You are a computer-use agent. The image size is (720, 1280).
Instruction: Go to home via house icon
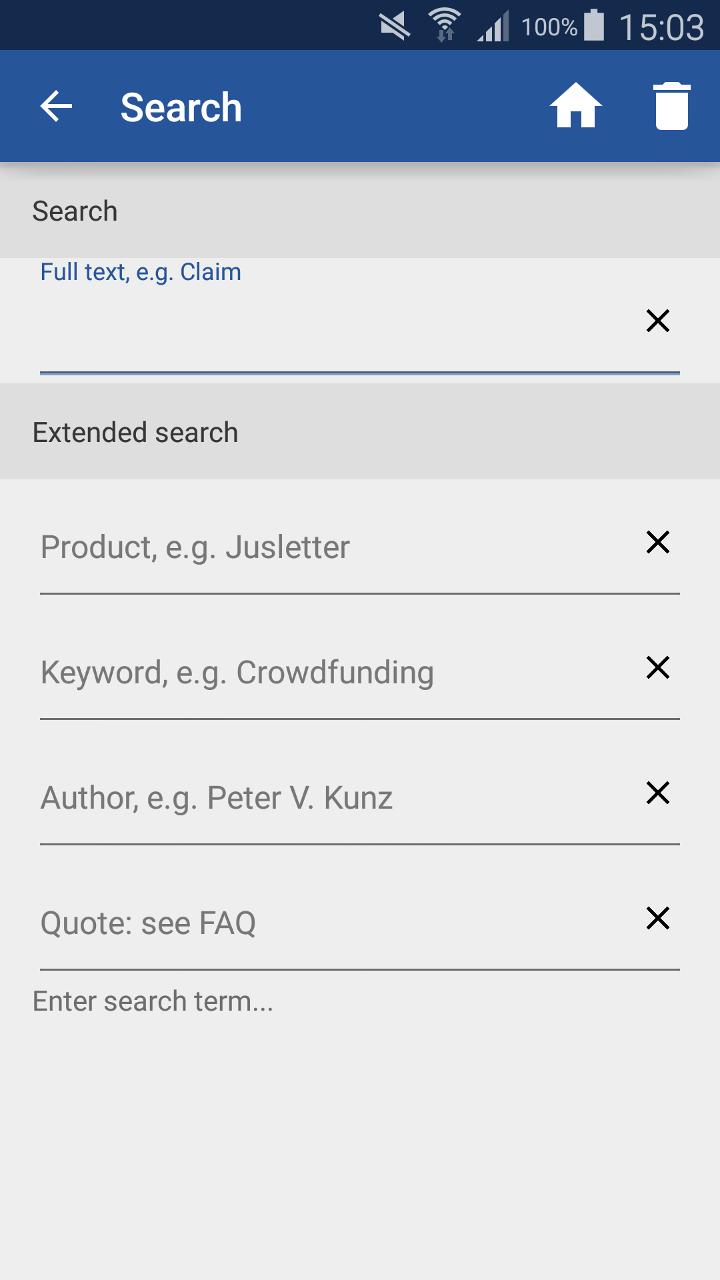576,107
